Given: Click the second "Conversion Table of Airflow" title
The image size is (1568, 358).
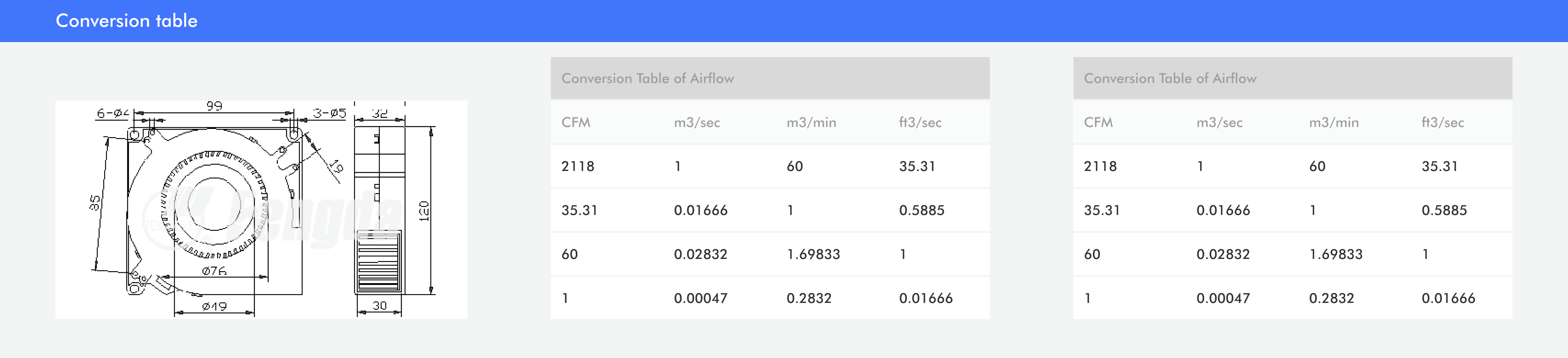Looking at the screenshot, I should (x=1169, y=78).
